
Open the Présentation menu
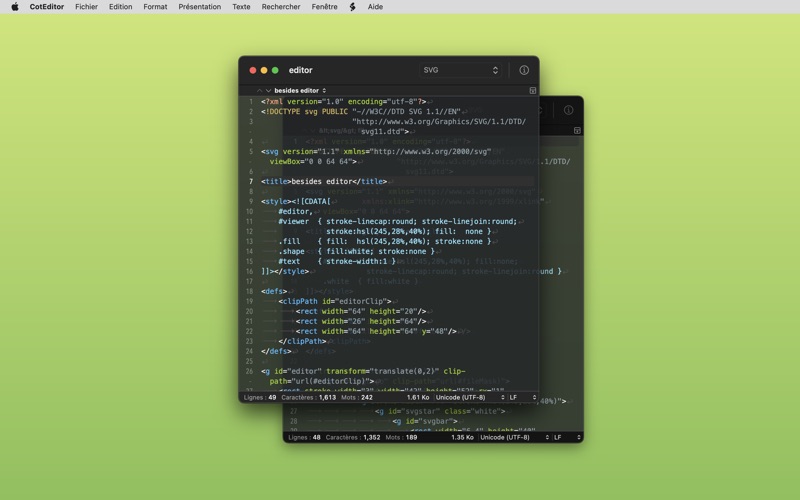click(x=199, y=7)
